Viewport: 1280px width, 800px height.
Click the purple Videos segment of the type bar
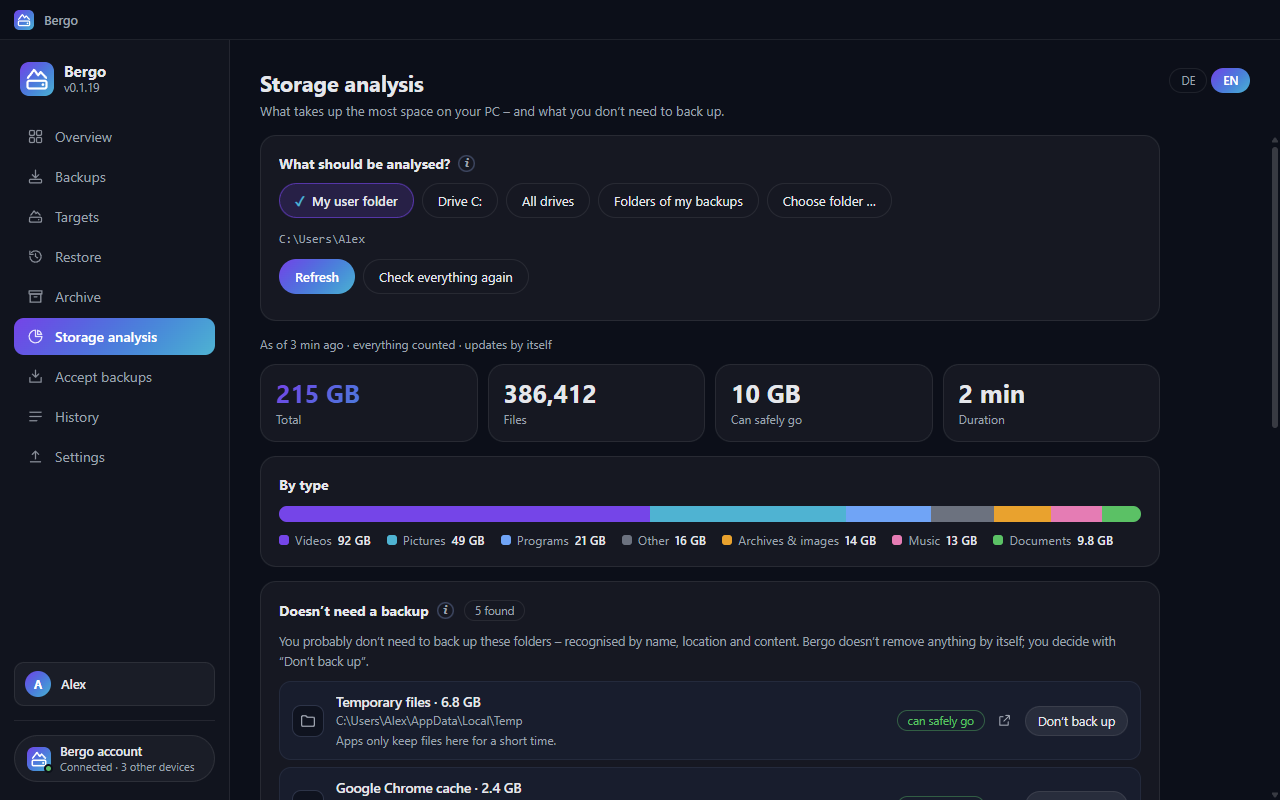[464, 514]
